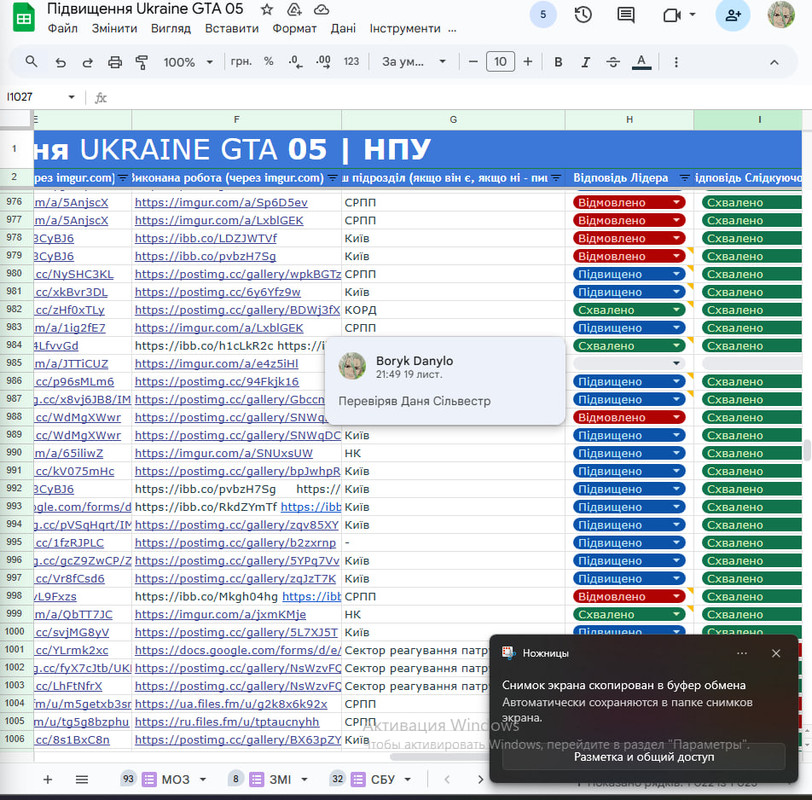Open link ibb.co/LDZJWTVf

[206, 238]
